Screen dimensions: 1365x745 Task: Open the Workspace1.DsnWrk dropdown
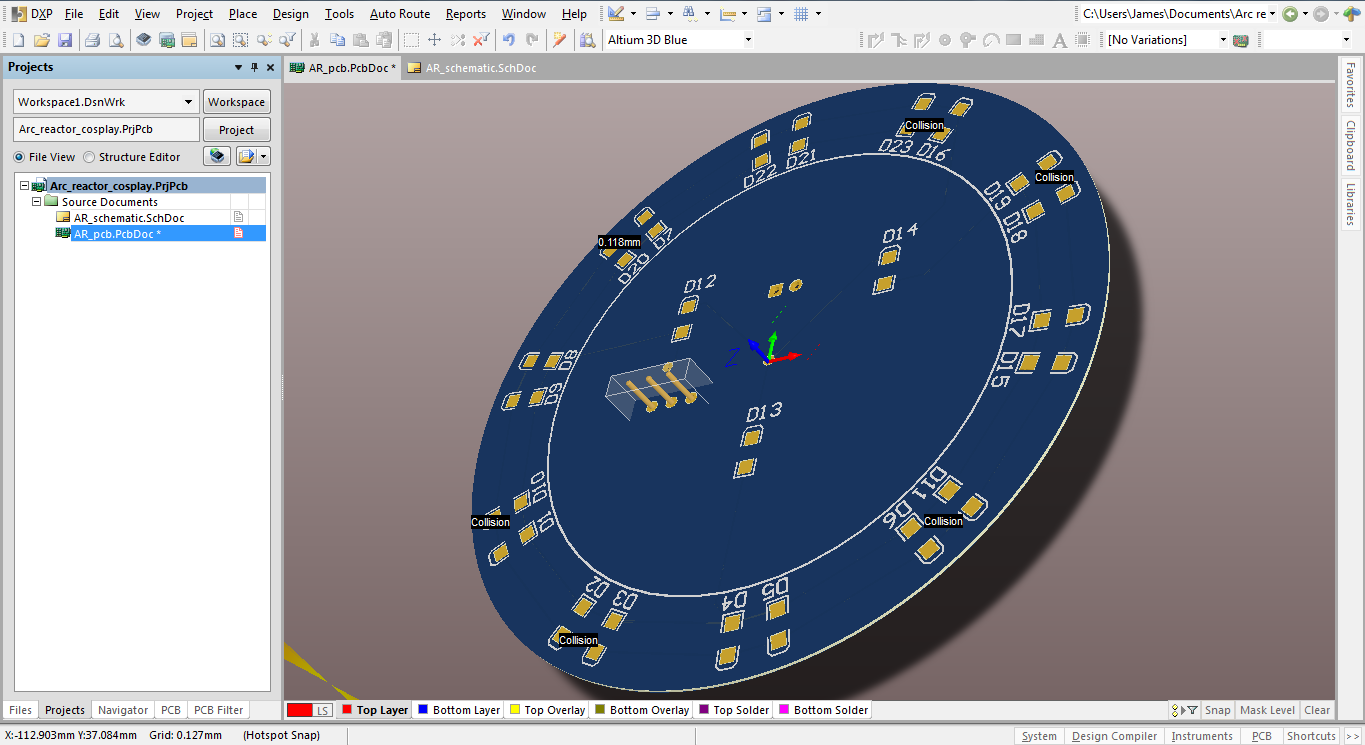point(189,102)
